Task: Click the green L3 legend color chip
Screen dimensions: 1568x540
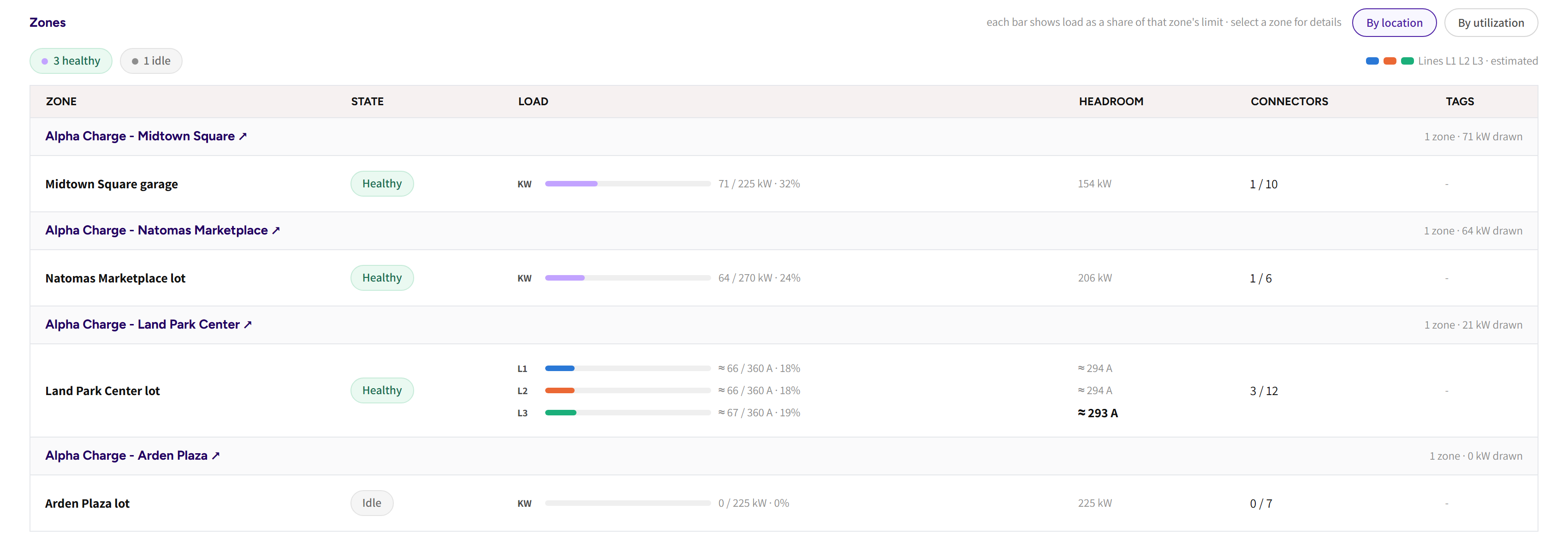Action: 1408,61
